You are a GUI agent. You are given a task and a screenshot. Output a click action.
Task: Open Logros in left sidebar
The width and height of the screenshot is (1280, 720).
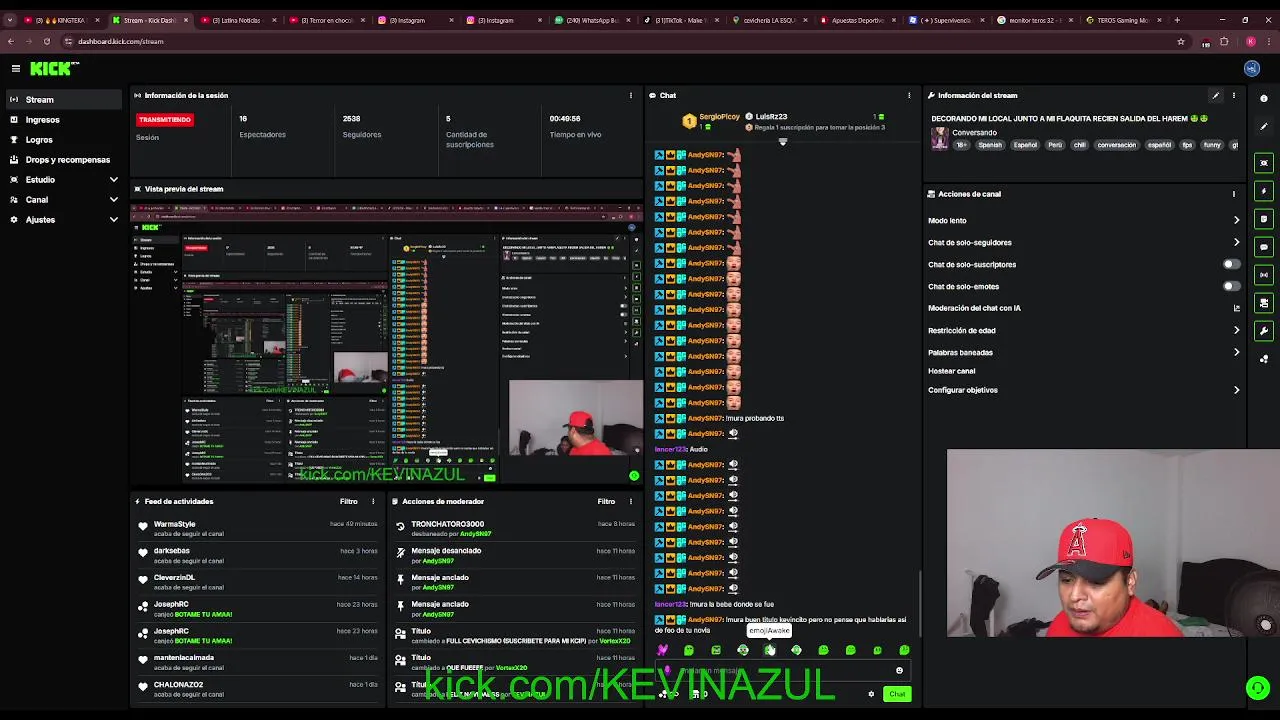[65, 139]
